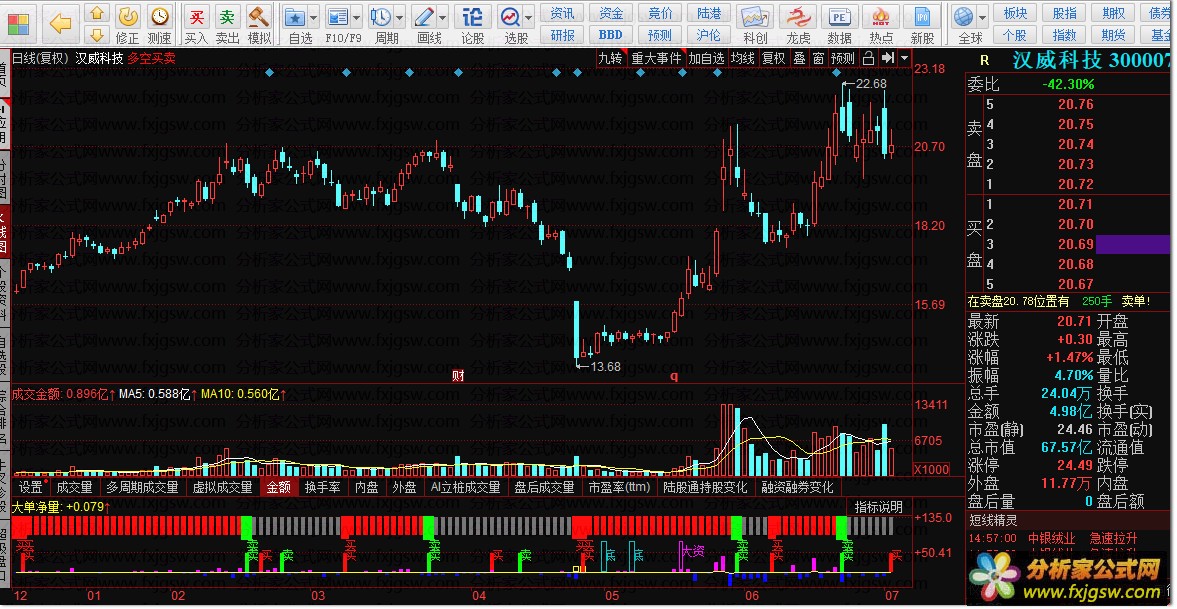The image size is (1177, 609).
Task: Go back with the yellow left arrow
Action: 60,23
